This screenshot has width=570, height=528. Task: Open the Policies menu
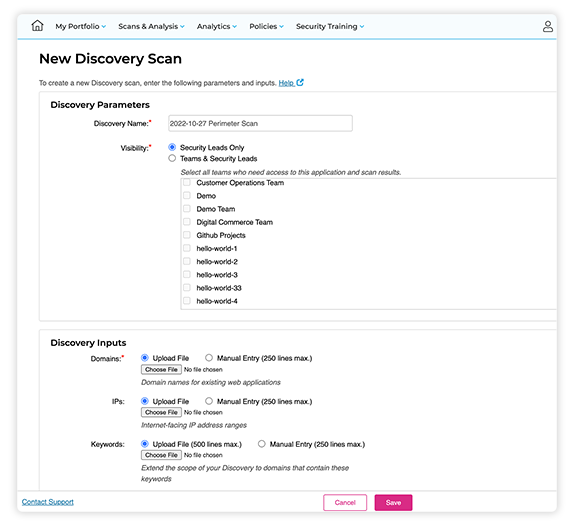click(266, 26)
